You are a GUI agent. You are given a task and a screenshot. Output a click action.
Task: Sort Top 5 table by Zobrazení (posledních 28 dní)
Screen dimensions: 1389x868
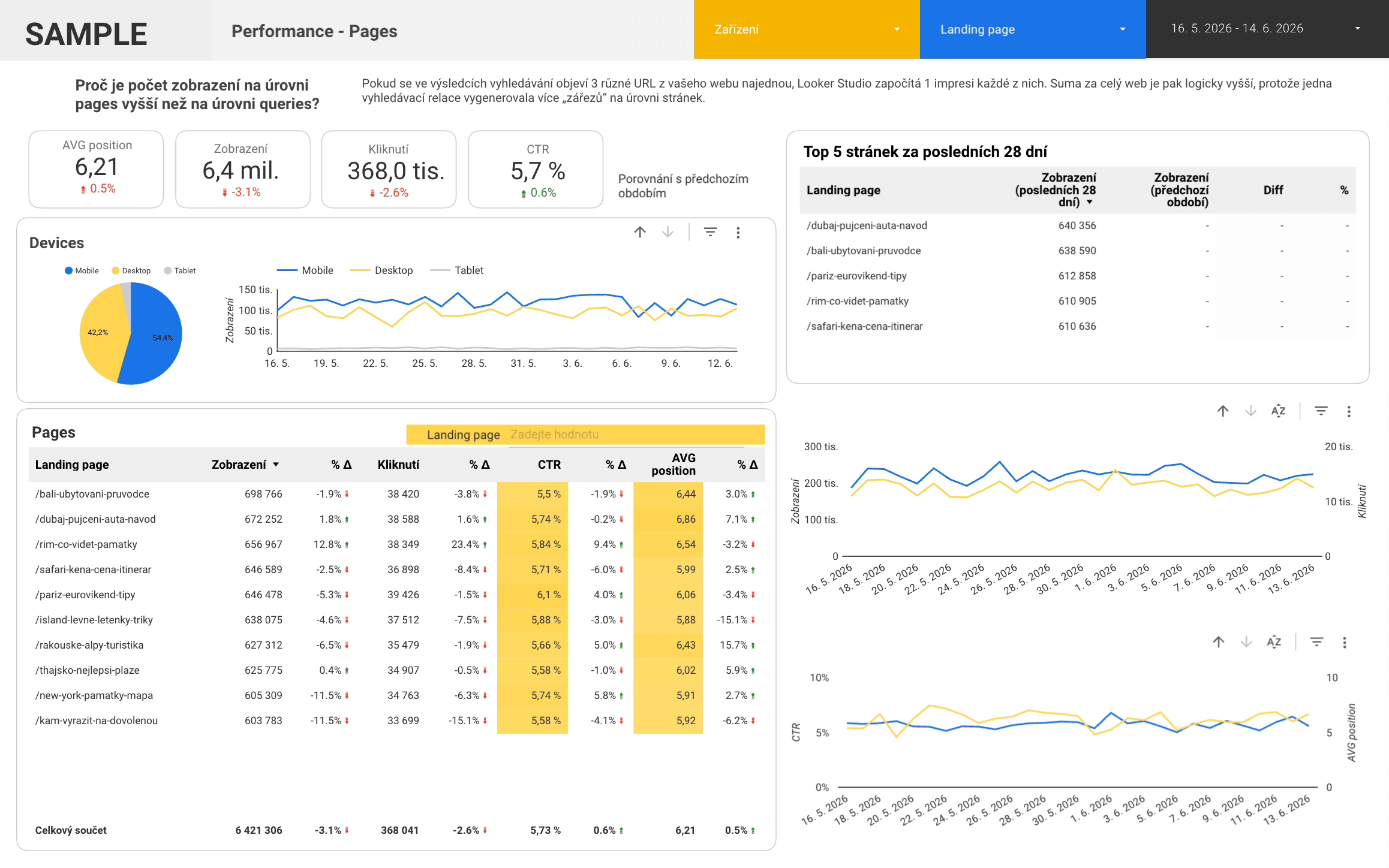click(1056, 189)
